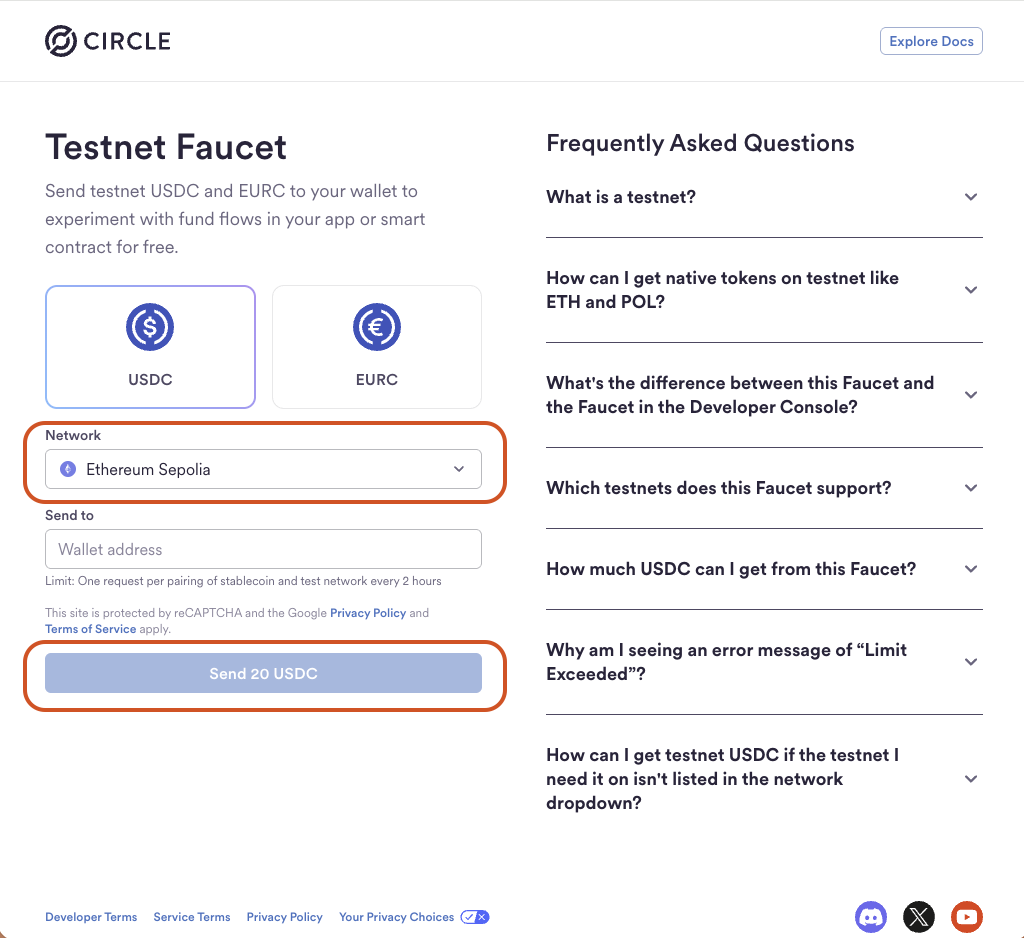Open the Terms of Service link
The width and height of the screenshot is (1024, 938).
(90, 629)
